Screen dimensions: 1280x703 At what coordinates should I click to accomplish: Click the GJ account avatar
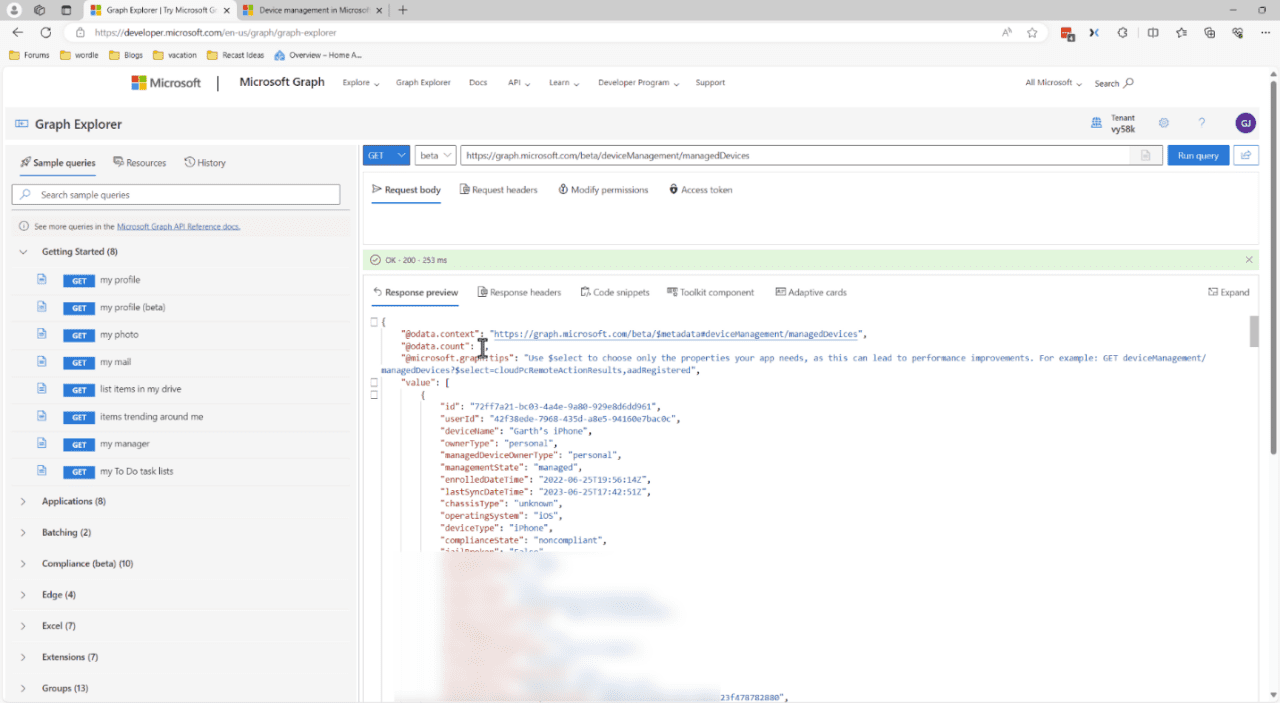coord(1245,122)
